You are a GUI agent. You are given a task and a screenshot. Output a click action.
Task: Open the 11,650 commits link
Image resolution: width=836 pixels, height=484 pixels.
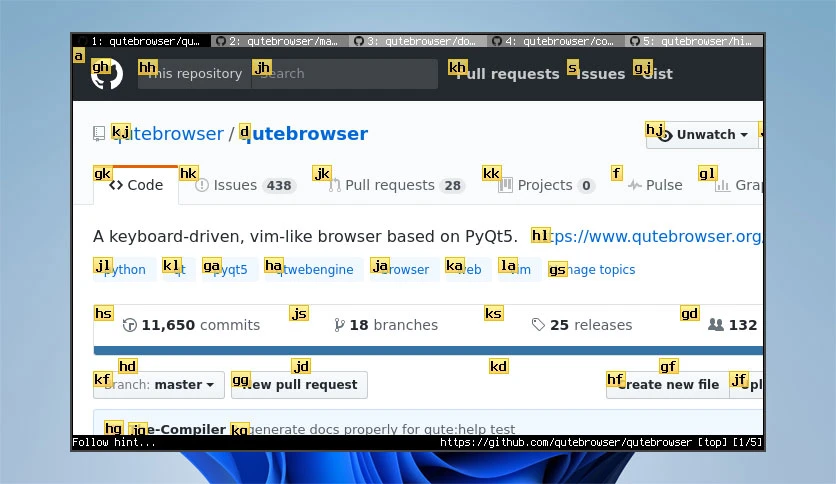coord(191,325)
